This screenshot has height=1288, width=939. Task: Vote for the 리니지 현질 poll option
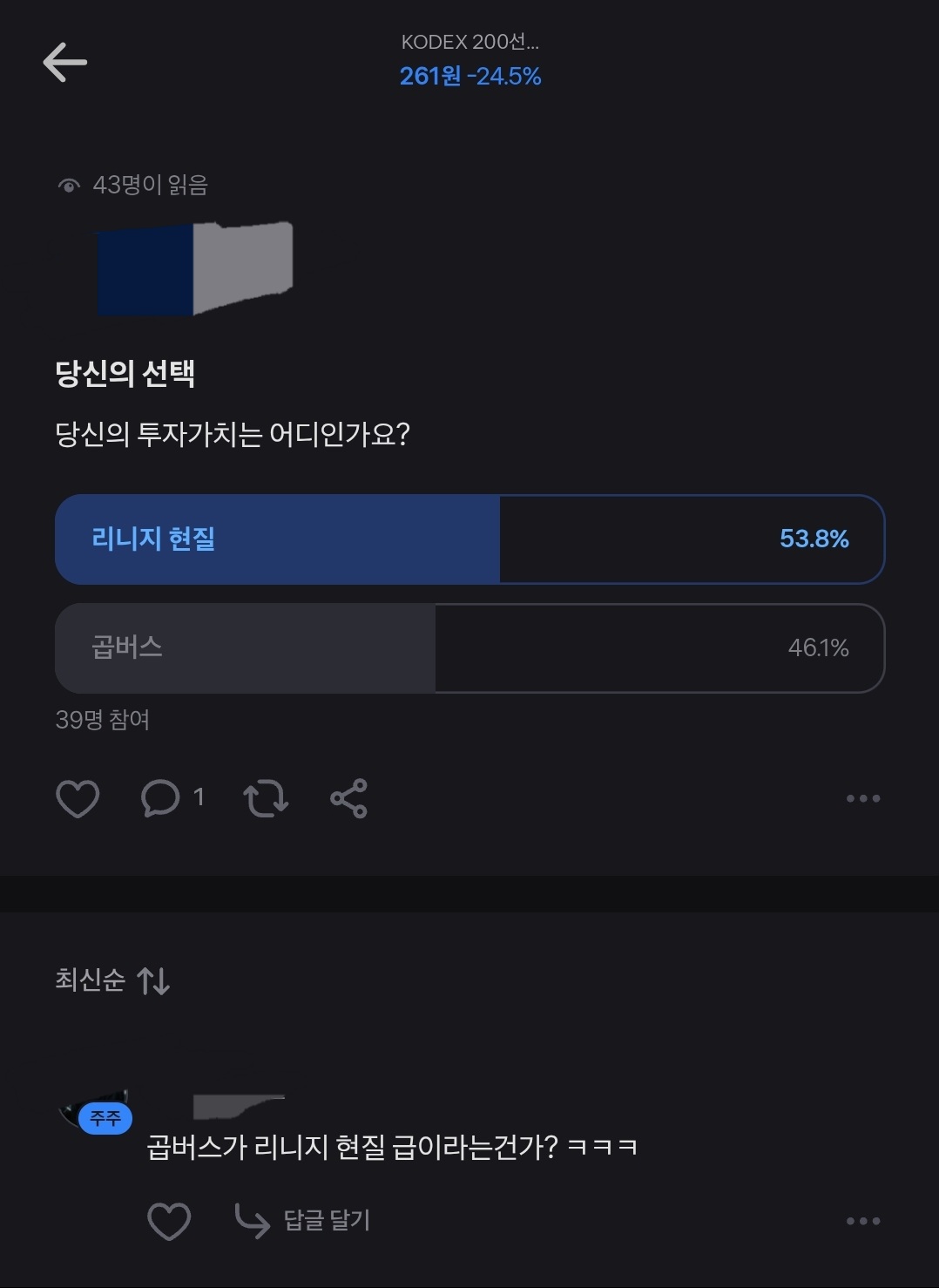469,539
